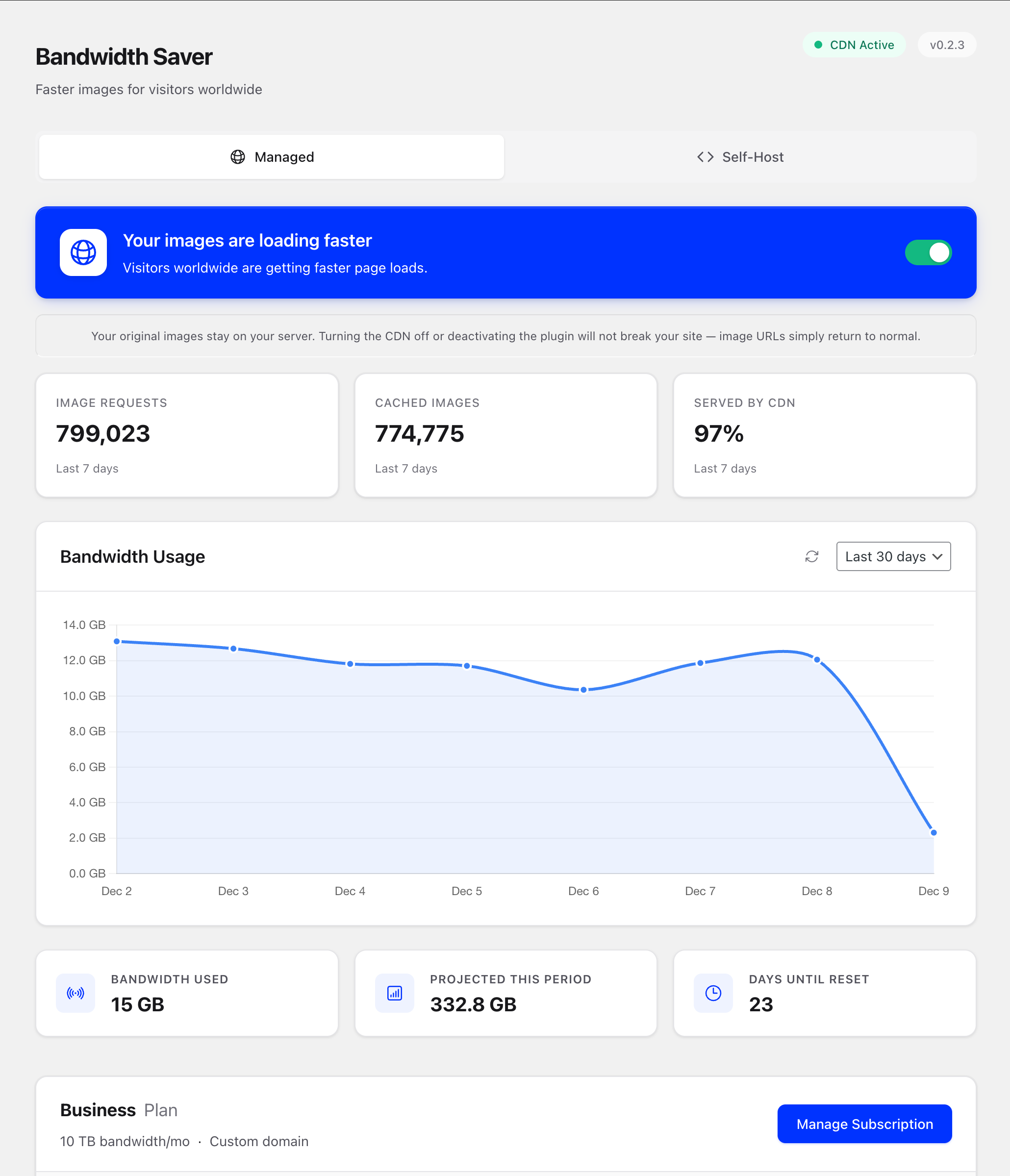Open the Last 30 days dropdown

pyautogui.click(x=893, y=557)
